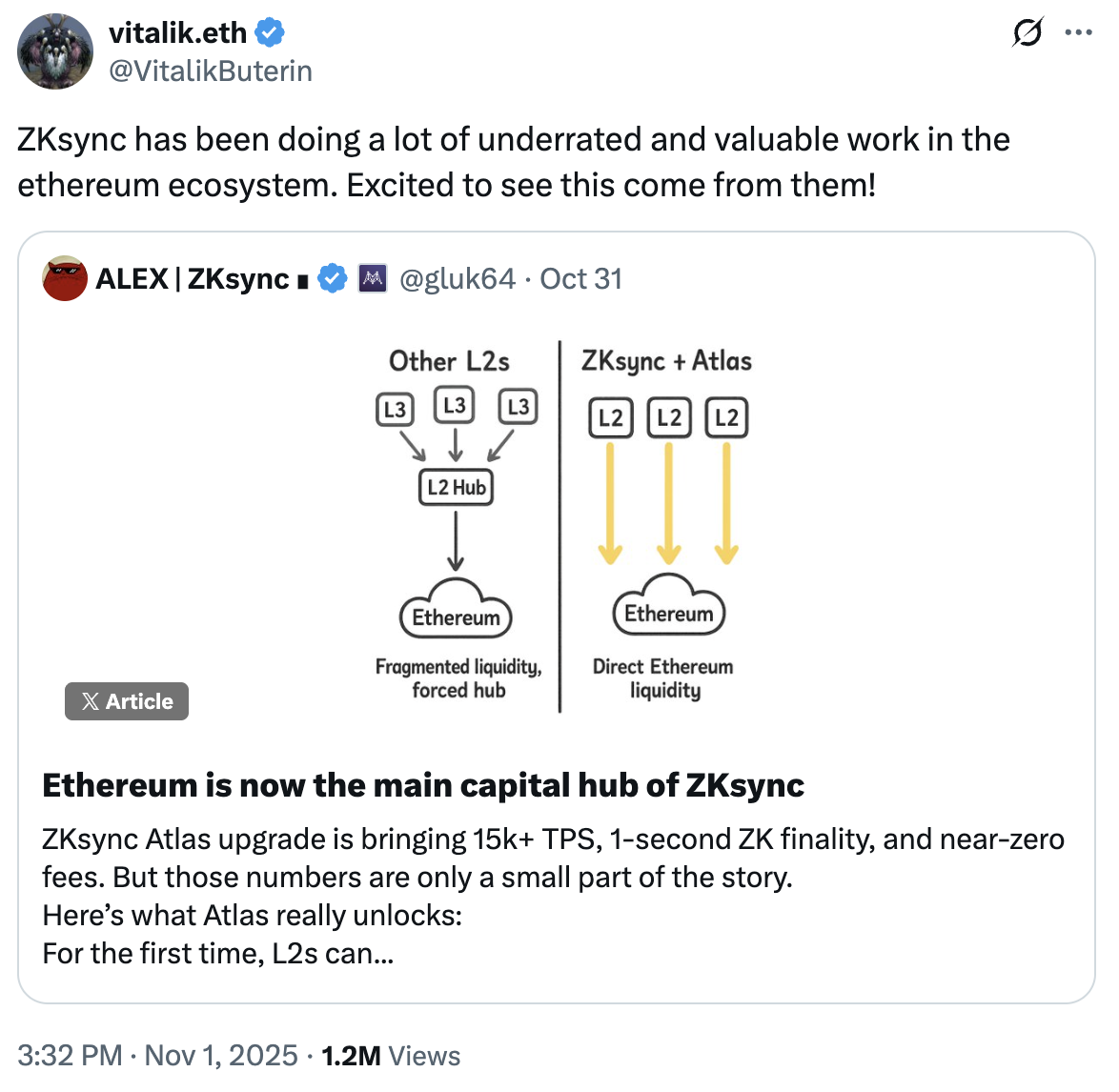Screen dimensions: 1119x1092
Task: Click the Article button label on the preview
Action: [x=138, y=701]
